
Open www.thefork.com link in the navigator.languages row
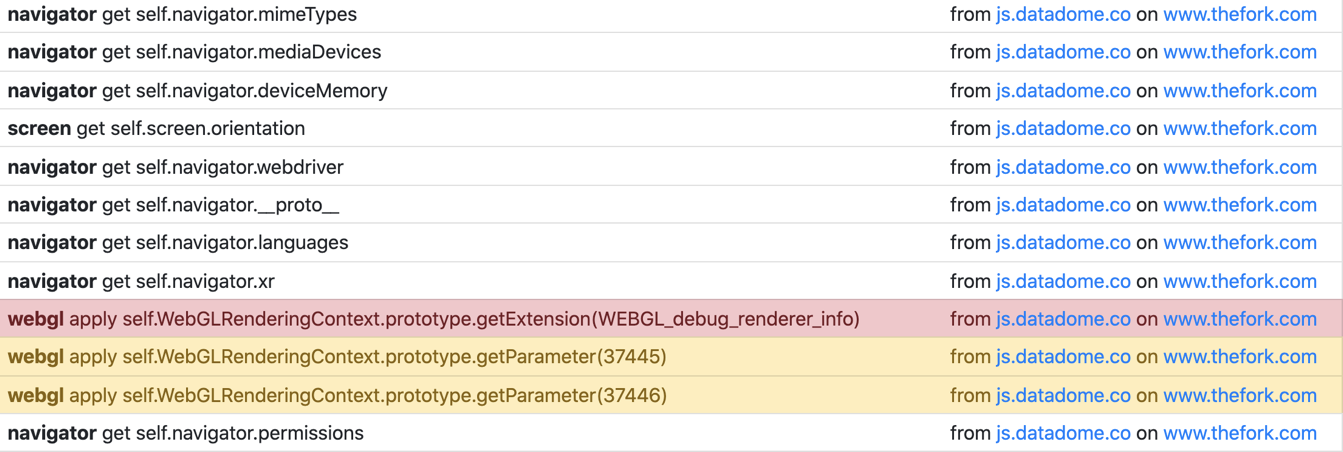1239,243
